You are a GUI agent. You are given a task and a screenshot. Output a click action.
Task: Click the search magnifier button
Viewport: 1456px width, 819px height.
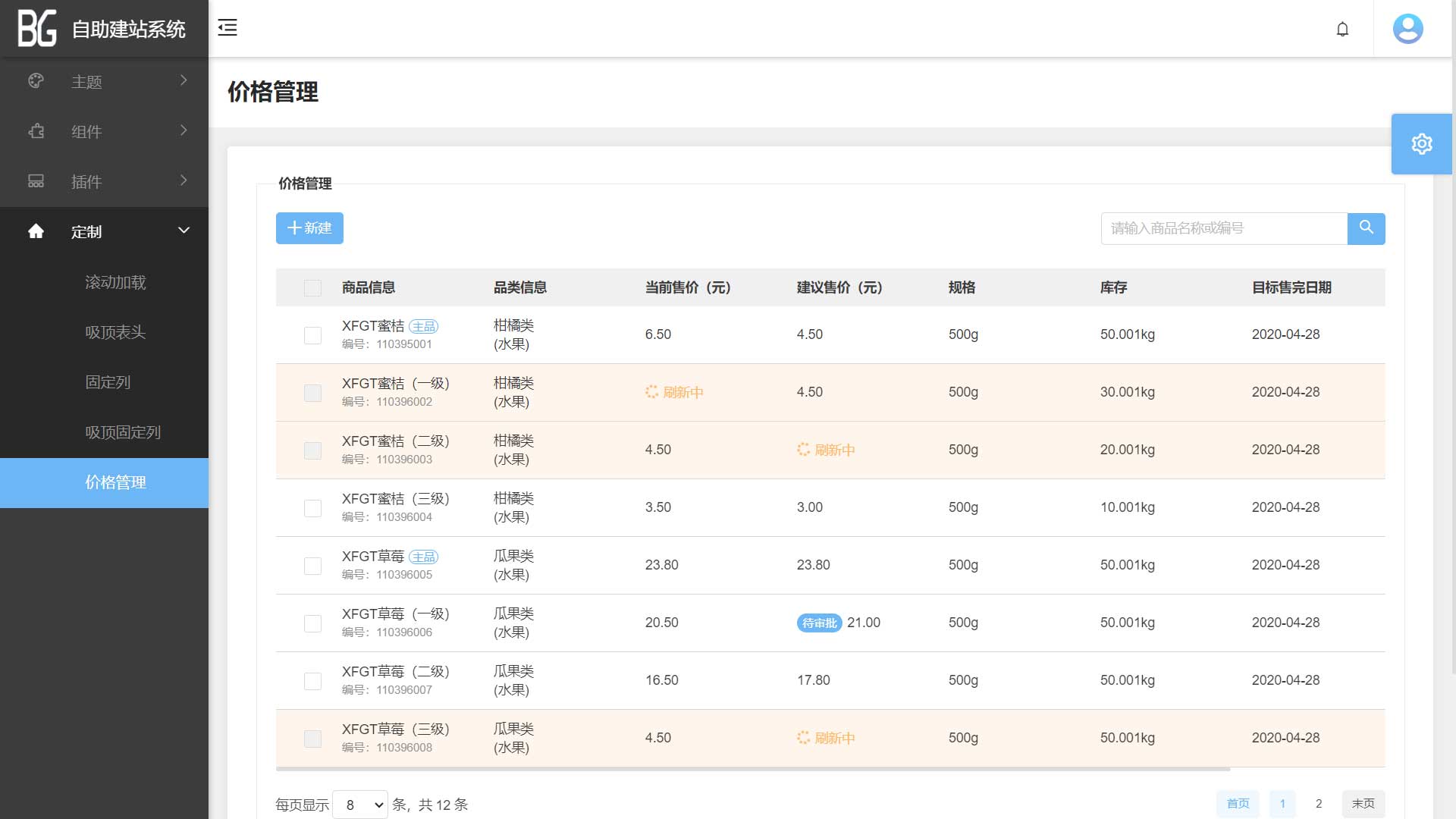click(x=1366, y=228)
